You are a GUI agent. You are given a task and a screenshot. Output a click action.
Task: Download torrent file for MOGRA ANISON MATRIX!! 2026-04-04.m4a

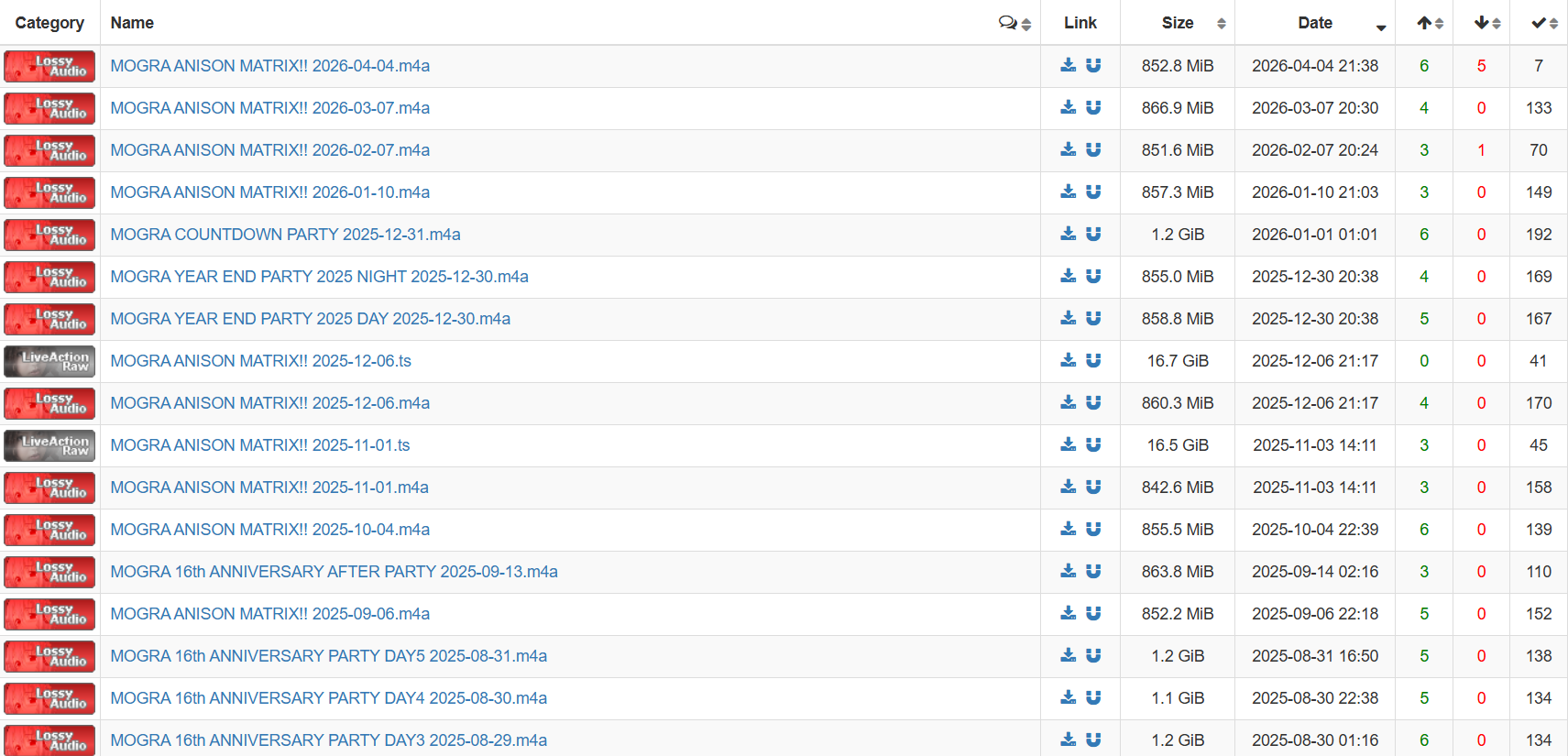coord(1068,65)
